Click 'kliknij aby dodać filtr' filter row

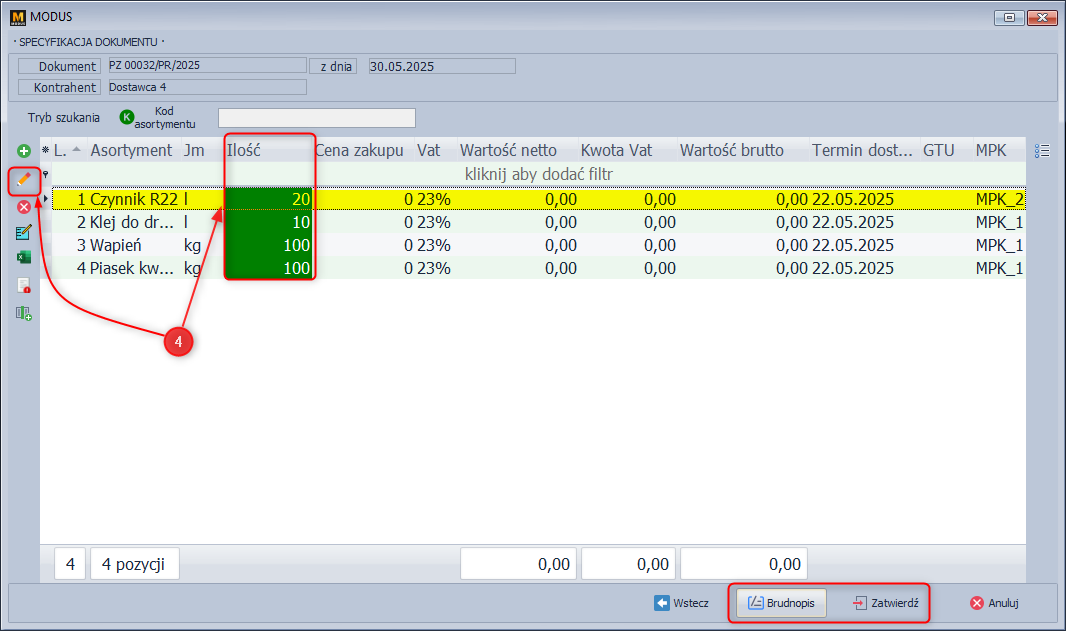click(538, 174)
